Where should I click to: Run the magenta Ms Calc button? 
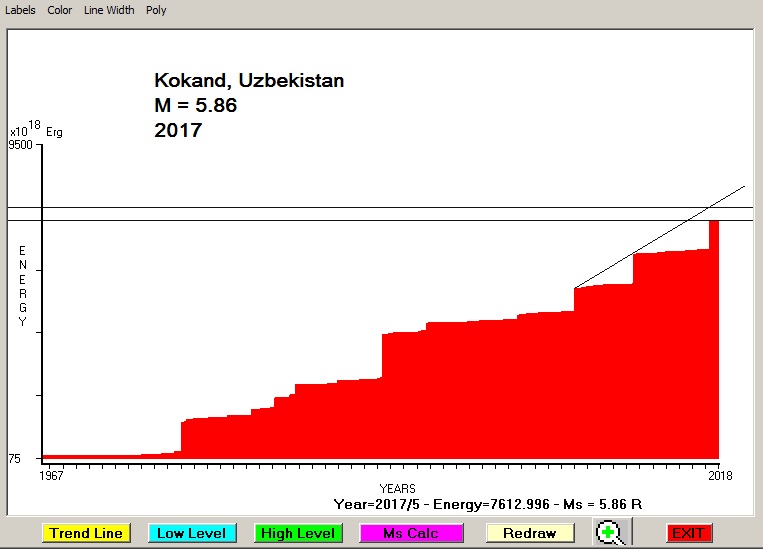410,533
